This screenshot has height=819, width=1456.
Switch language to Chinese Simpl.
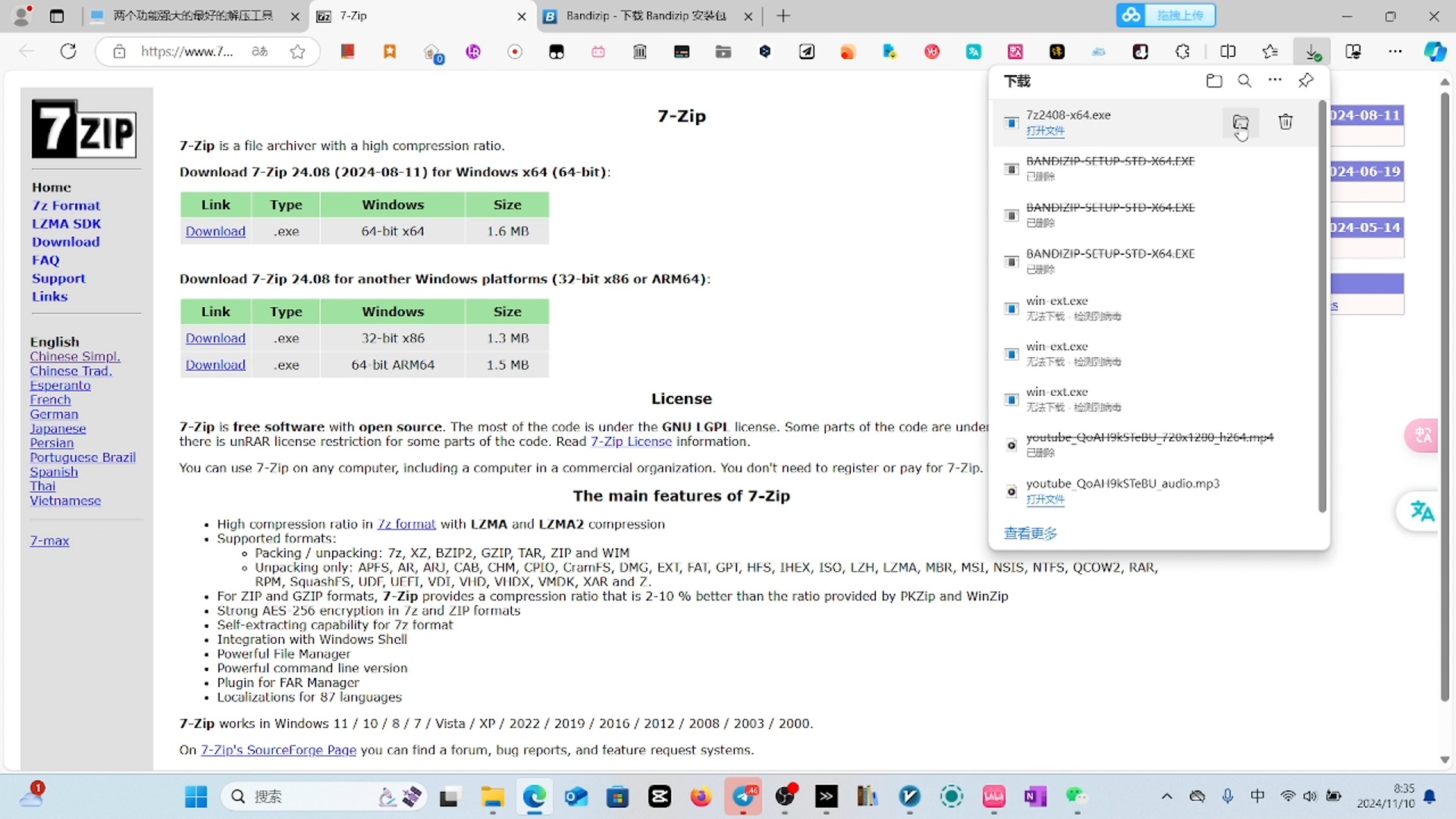75,356
